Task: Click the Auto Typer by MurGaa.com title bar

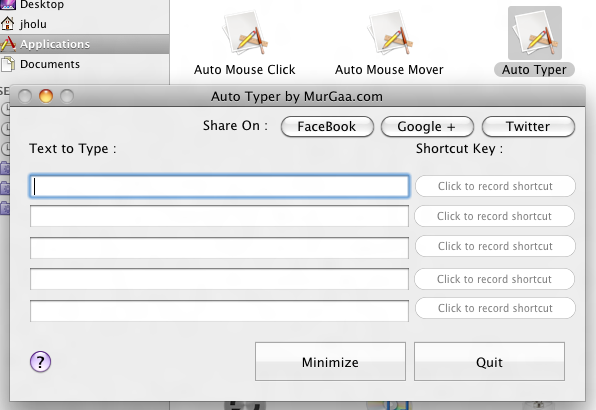Action: click(x=297, y=96)
